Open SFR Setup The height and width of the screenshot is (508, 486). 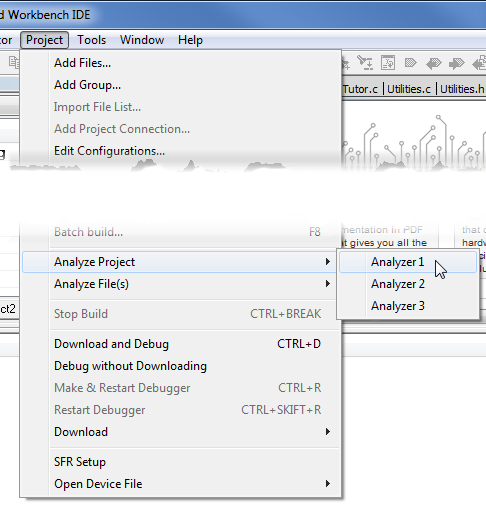[x=180, y=462]
